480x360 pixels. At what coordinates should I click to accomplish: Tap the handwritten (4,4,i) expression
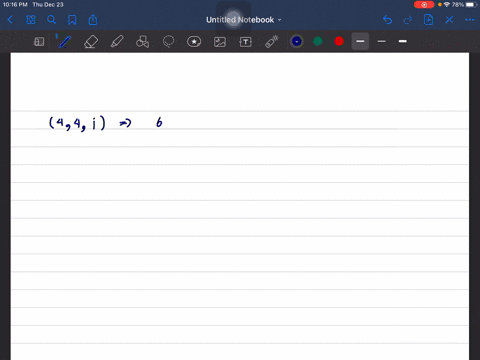point(77,123)
